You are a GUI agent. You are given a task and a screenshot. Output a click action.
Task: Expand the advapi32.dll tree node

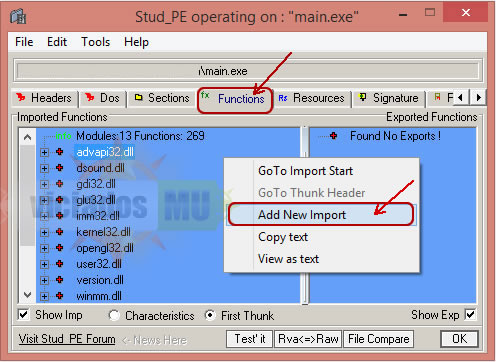click(x=44, y=152)
